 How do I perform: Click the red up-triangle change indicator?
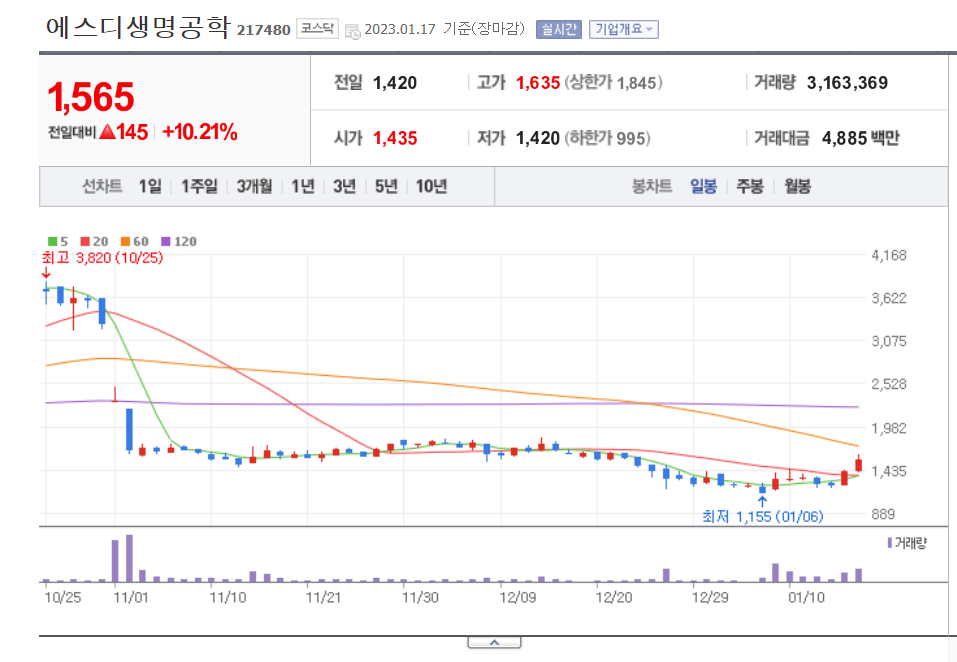107,131
